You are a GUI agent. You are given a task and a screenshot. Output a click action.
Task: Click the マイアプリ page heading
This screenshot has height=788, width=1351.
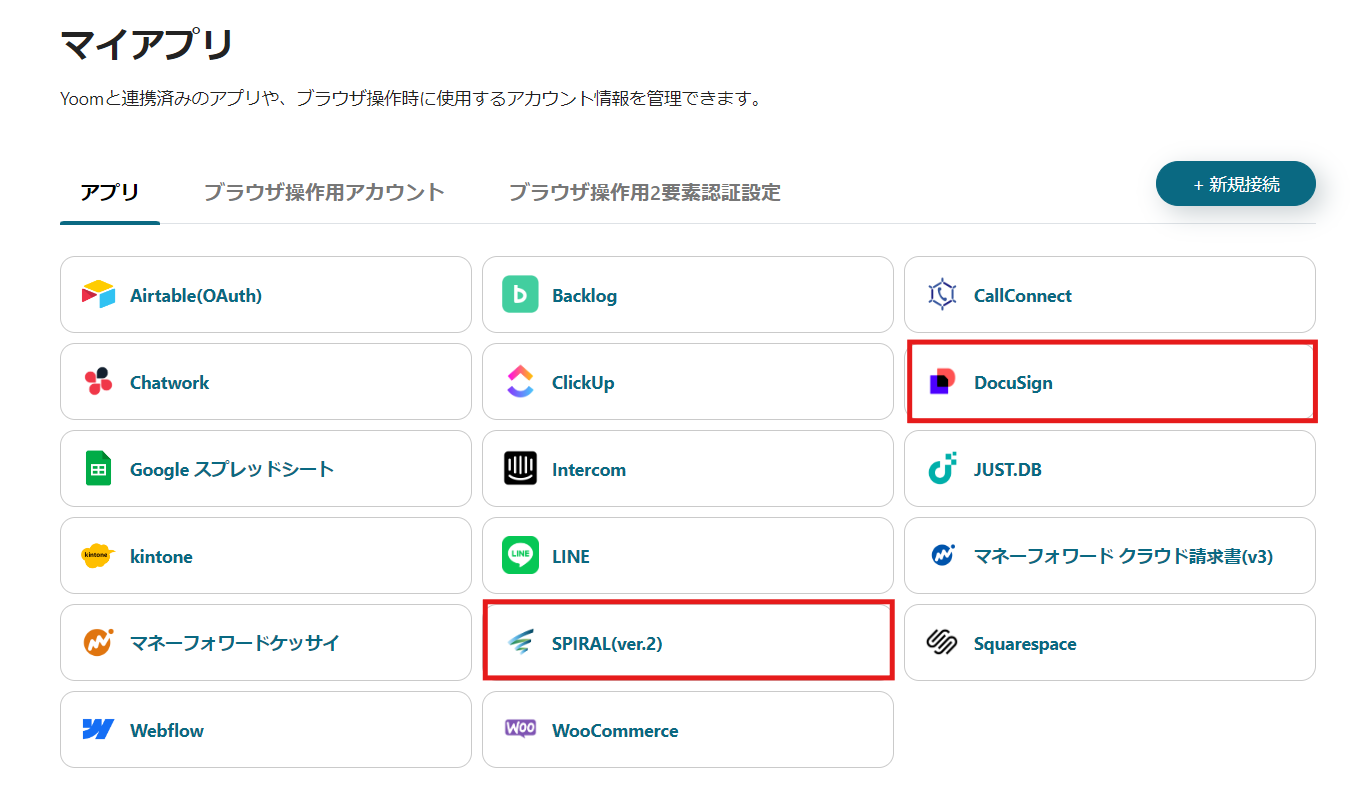coord(147,45)
